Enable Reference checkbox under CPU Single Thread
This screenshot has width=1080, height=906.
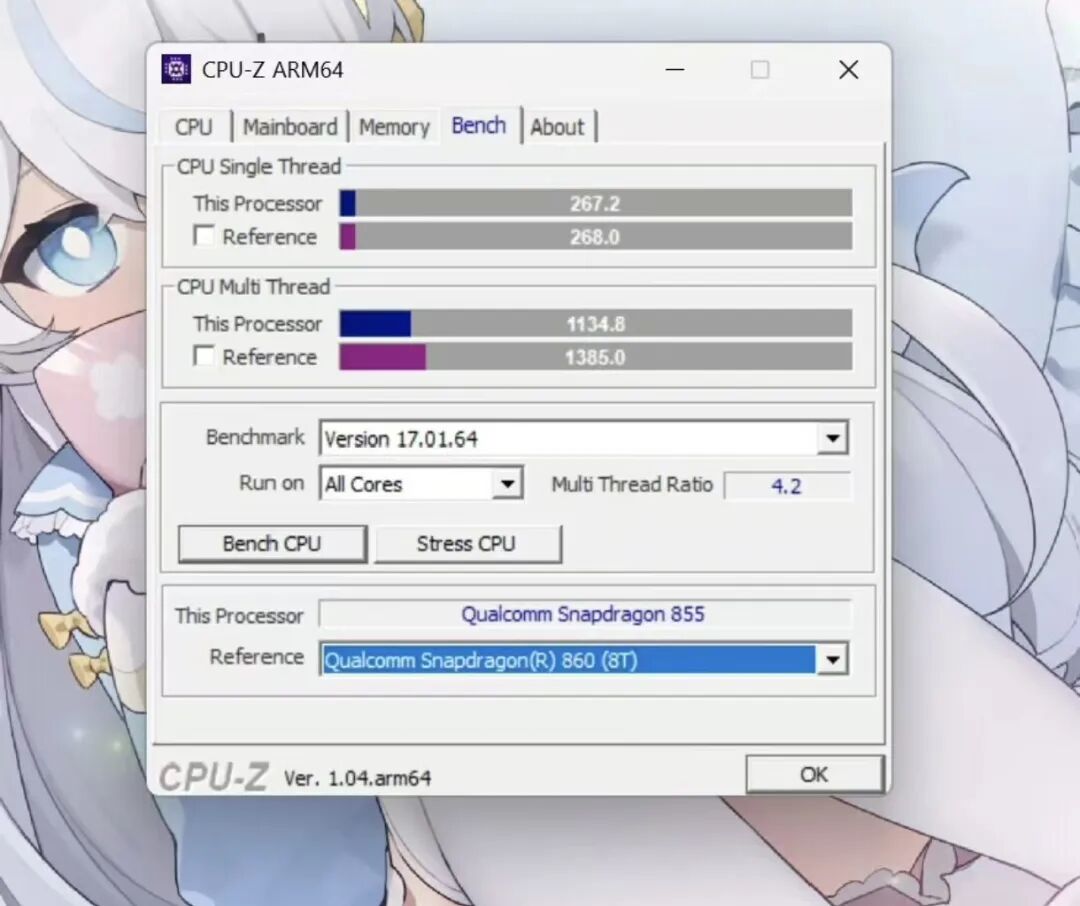[x=205, y=237]
